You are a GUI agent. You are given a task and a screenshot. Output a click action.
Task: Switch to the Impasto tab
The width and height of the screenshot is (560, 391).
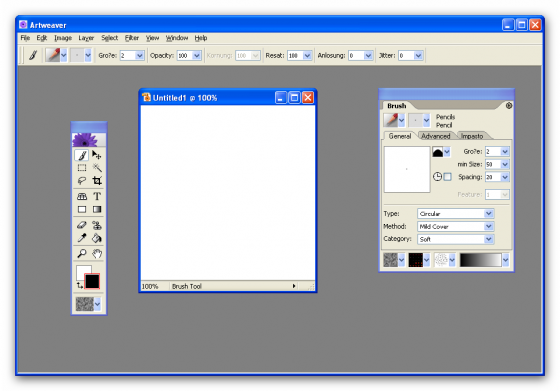tap(472, 136)
